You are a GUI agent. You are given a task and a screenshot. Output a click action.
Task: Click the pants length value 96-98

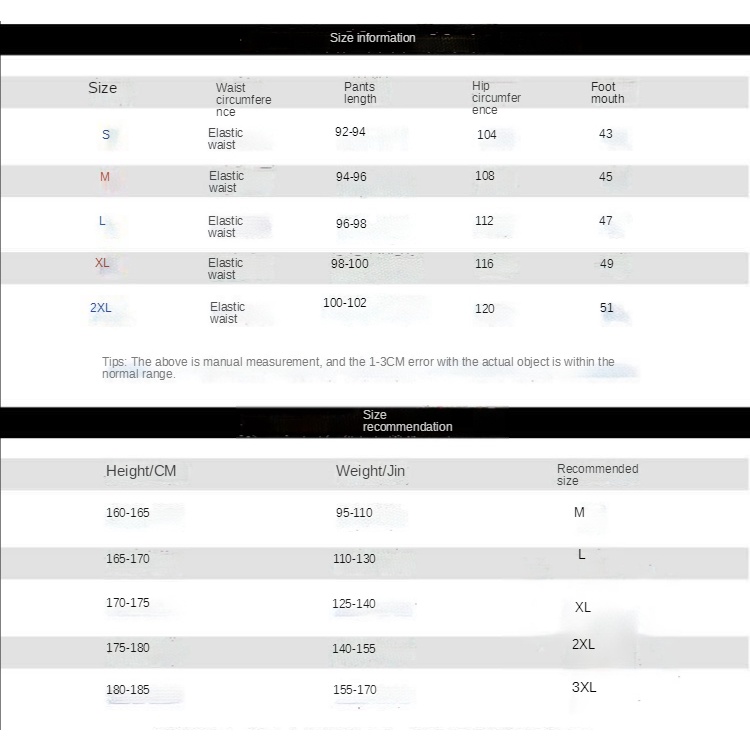(x=351, y=224)
